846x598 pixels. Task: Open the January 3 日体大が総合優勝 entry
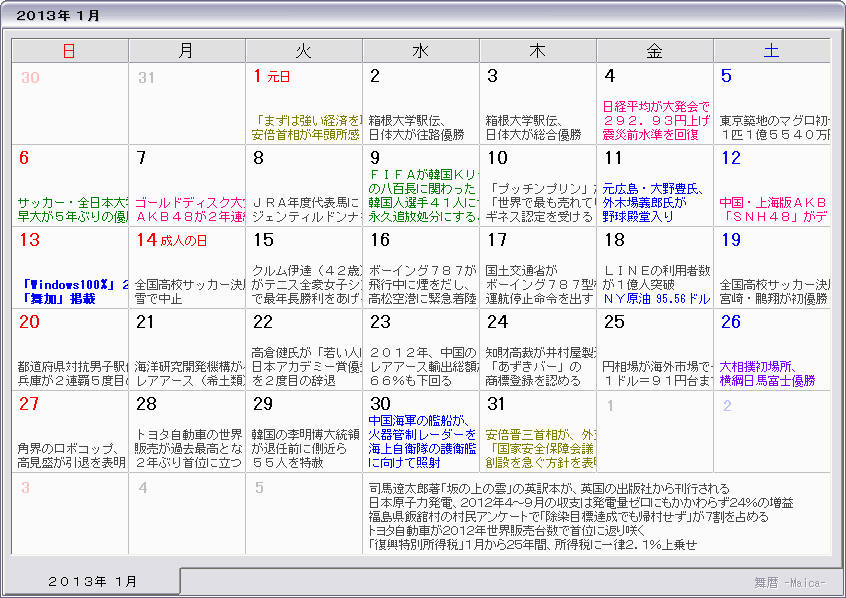click(x=534, y=128)
